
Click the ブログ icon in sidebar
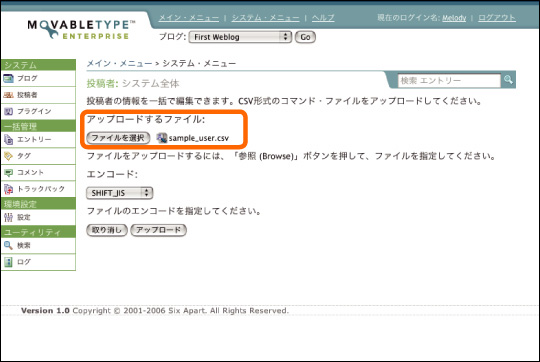click(8, 79)
